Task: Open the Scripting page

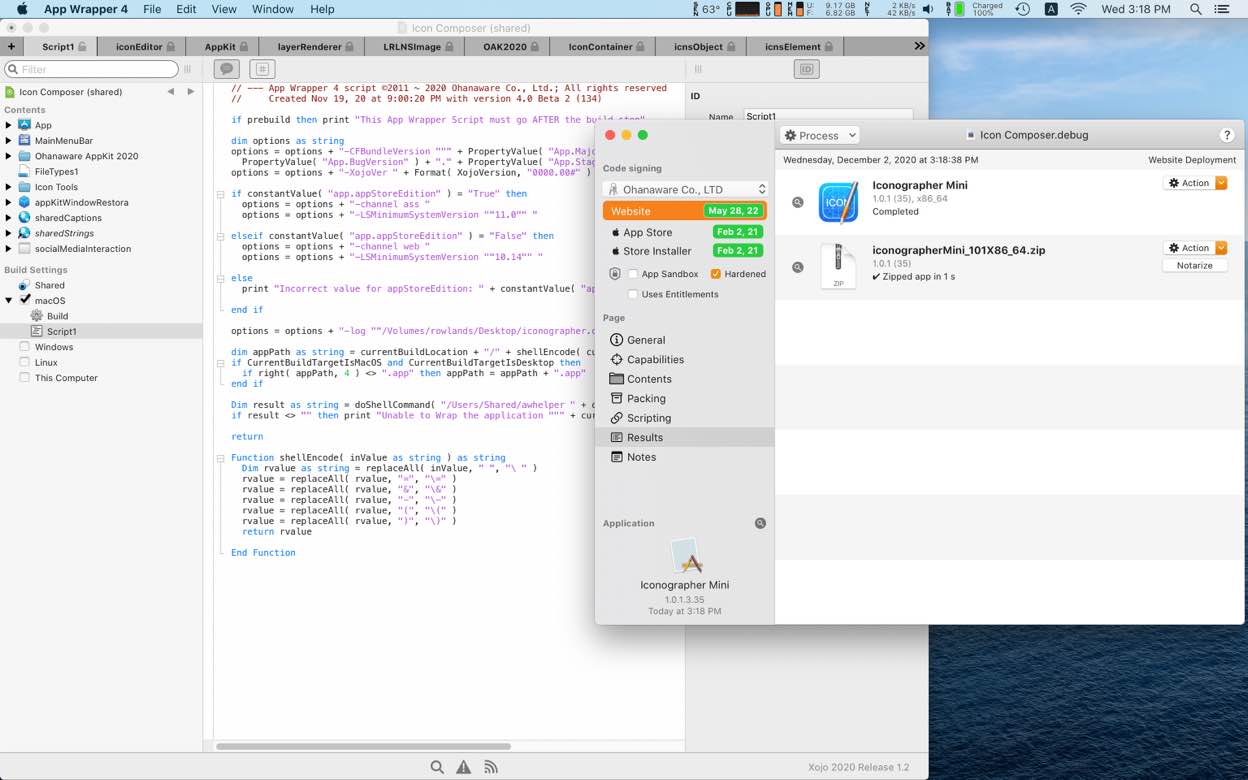Action: [685, 418]
